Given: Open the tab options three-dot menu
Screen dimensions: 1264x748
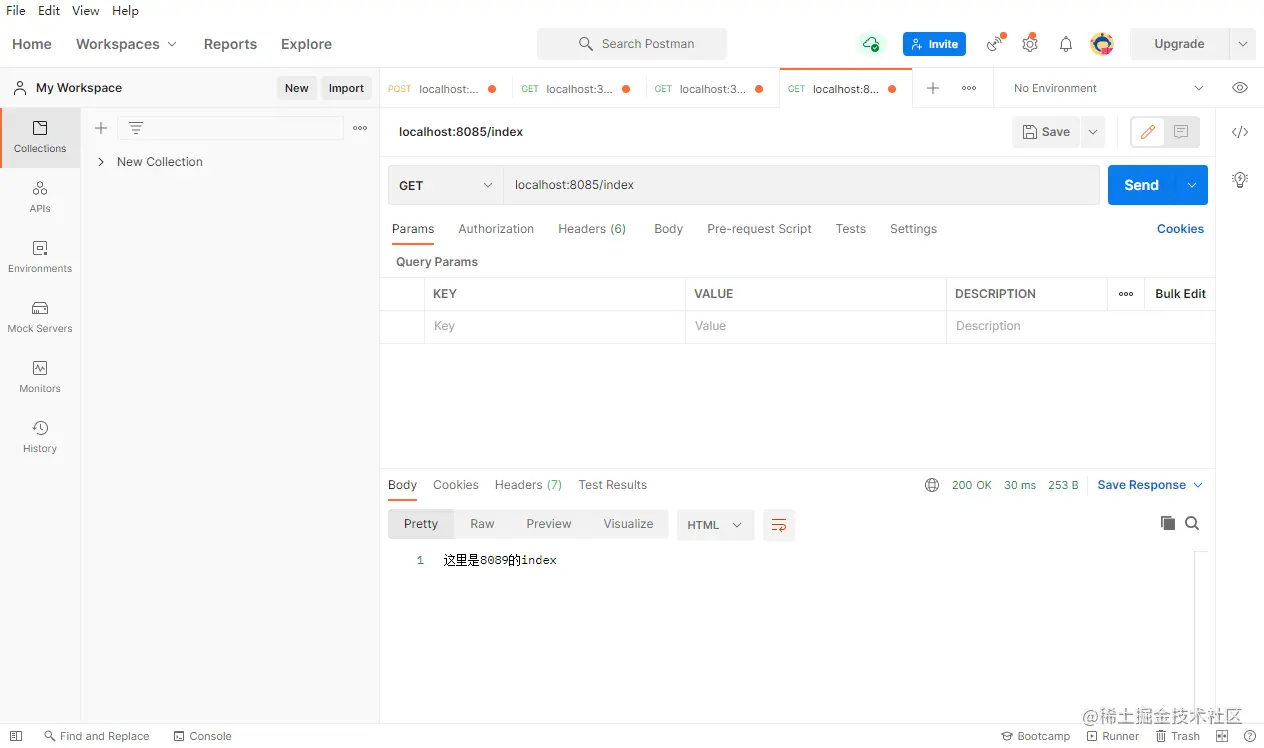Looking at the screenshot, I should tap(969, 88).
